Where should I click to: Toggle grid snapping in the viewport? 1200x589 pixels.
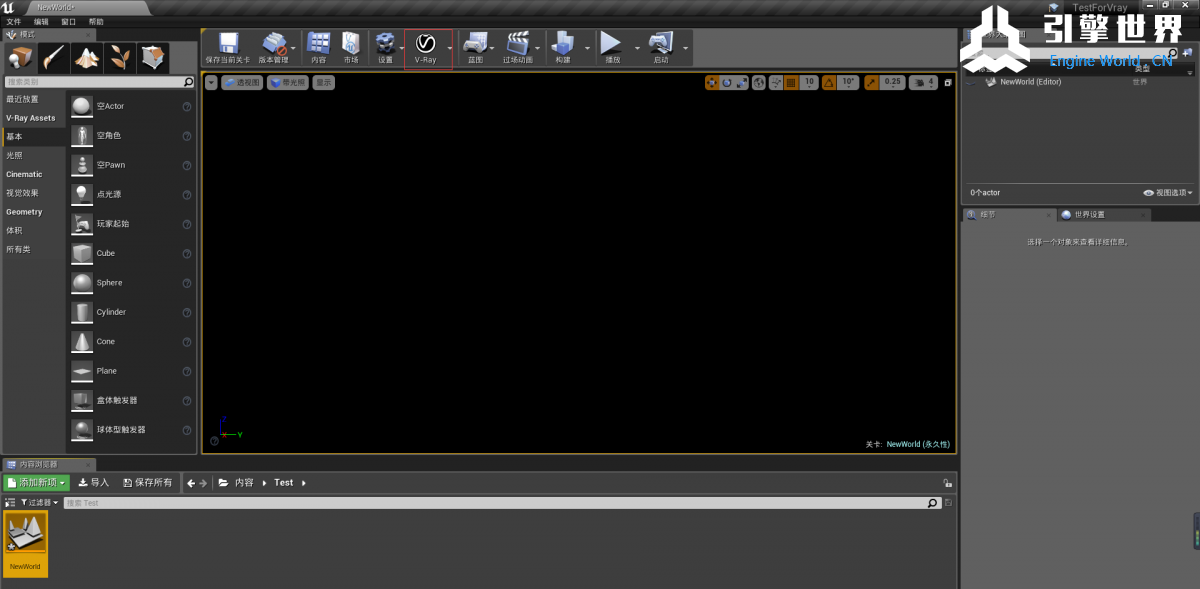pyautogui.click(x=791, y=82)
